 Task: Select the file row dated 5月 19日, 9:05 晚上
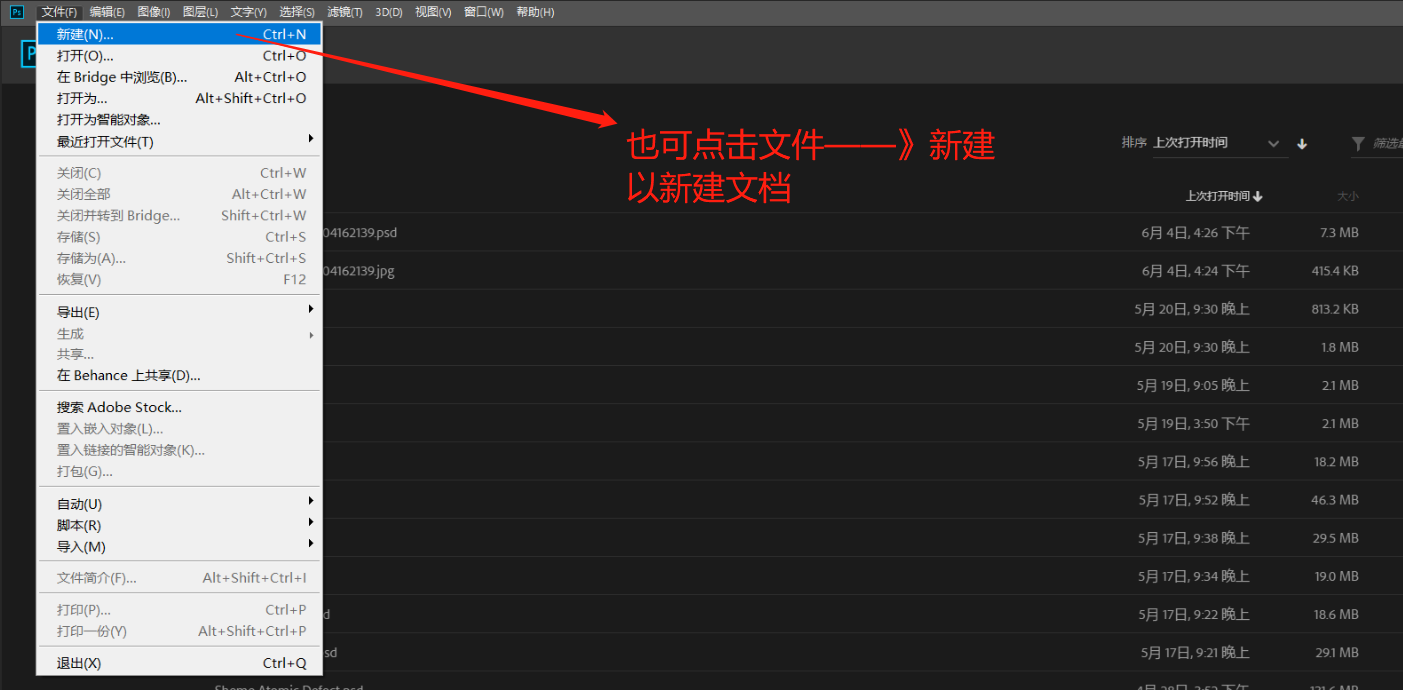point(863,385)
